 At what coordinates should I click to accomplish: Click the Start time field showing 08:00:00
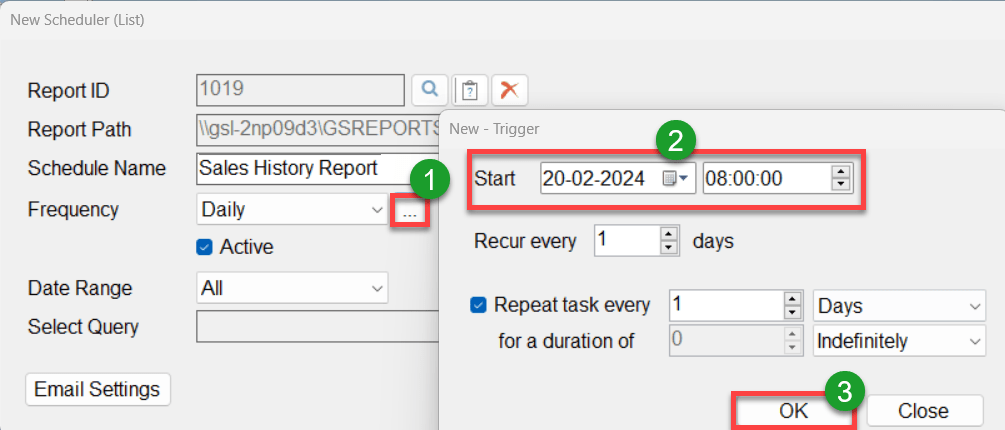[x=765, y=179]
